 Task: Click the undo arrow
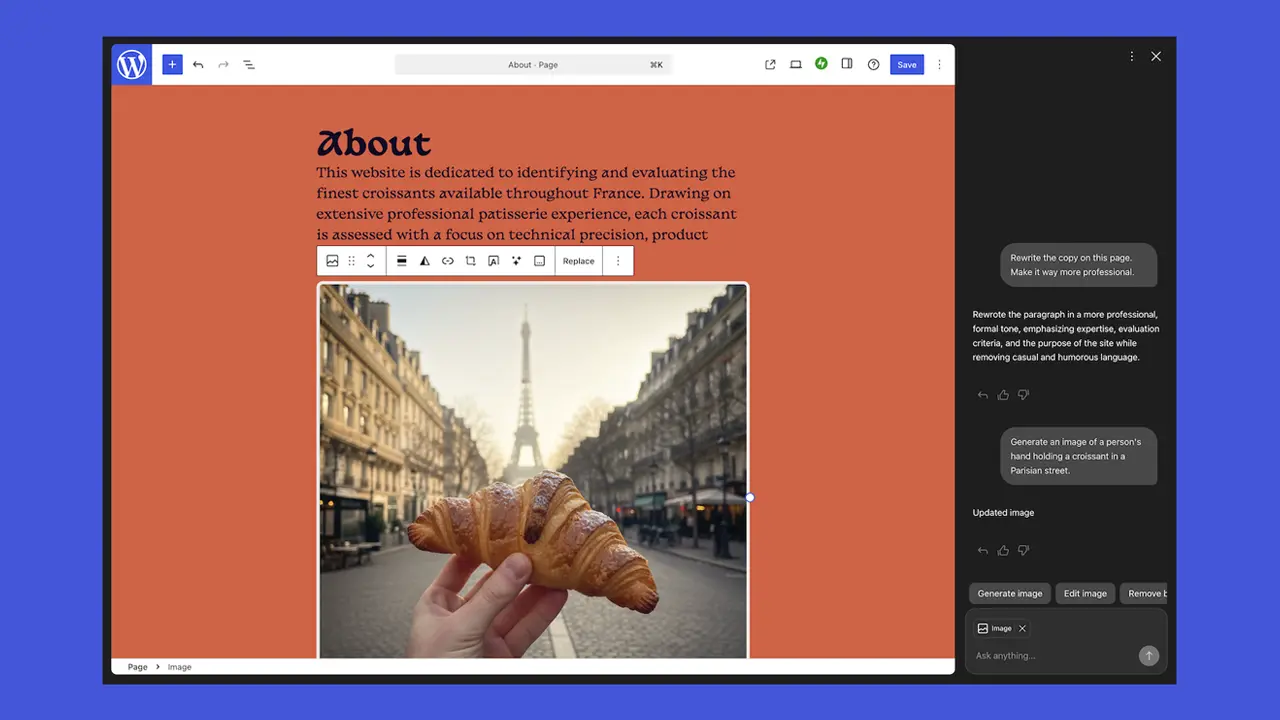(x=198, y=65)
